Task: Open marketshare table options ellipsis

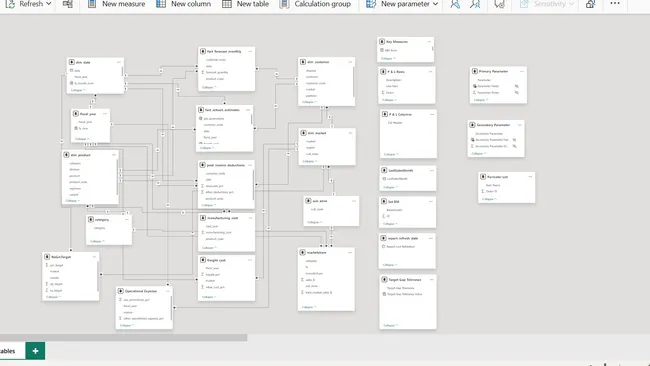Action: tap(350, 252)
